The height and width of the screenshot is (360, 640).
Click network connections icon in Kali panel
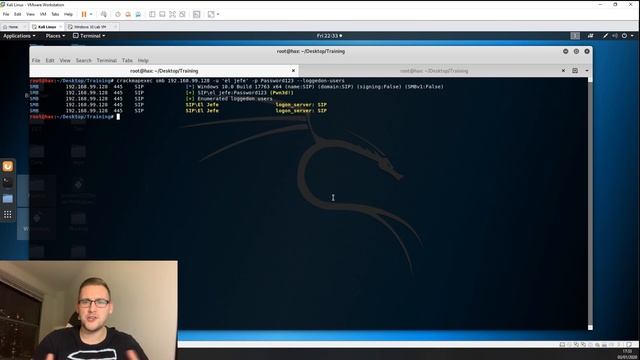591,36
